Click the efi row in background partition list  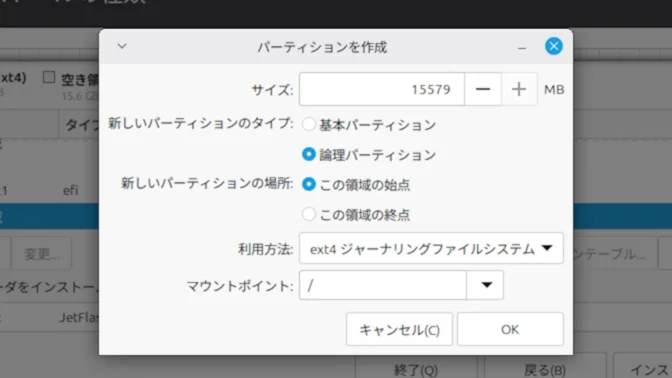click(49, 190)
